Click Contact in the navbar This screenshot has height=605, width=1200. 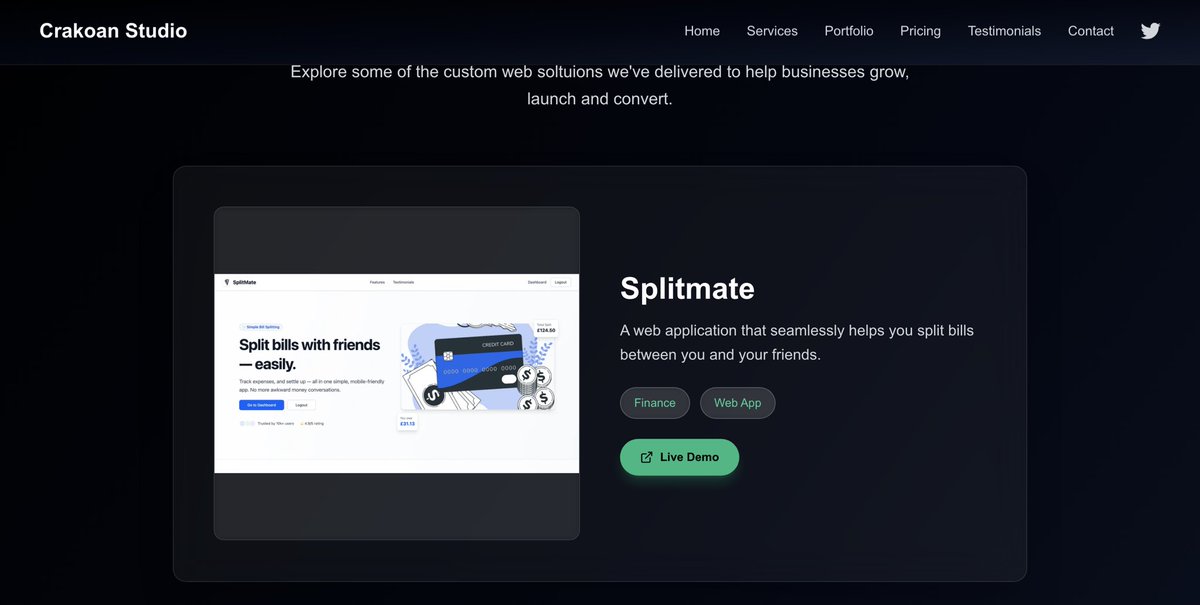click(1090, 31)
